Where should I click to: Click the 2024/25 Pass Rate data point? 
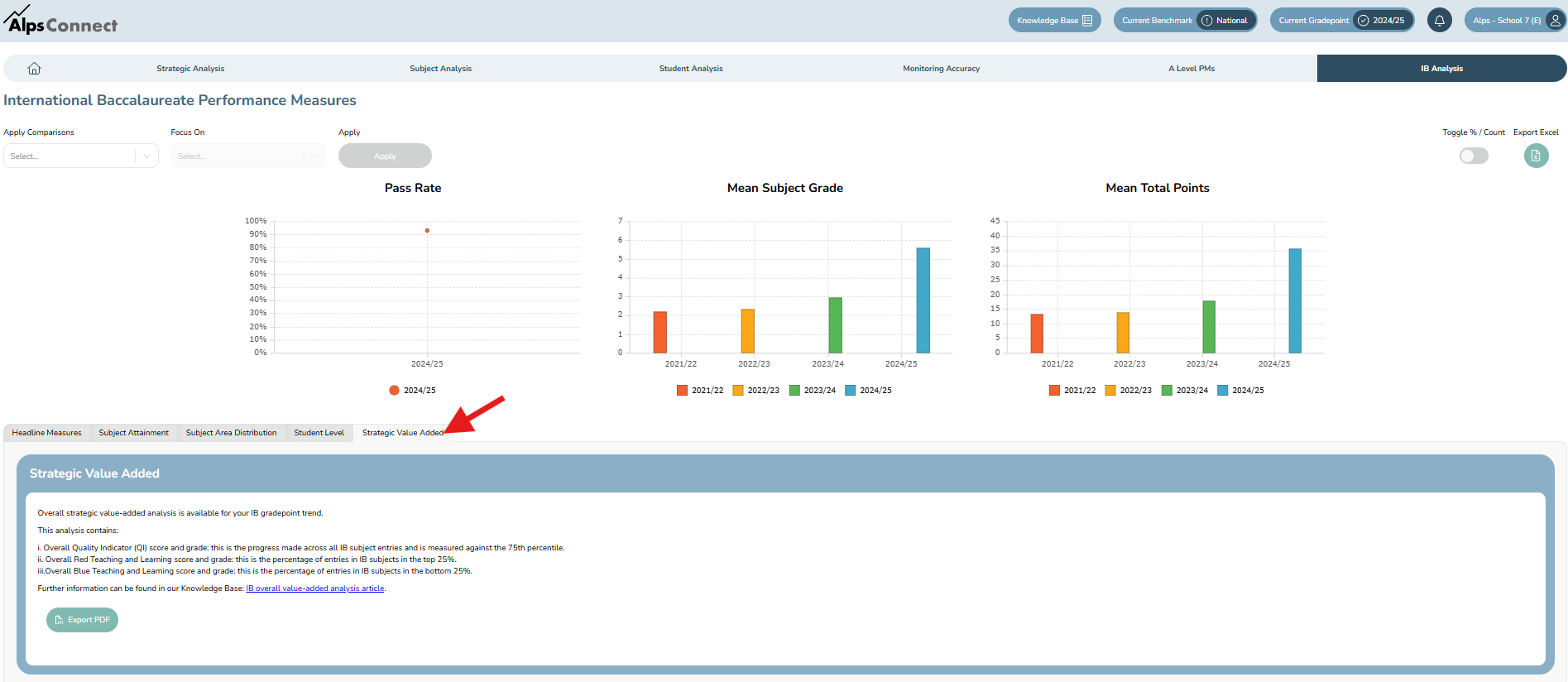tap(427, 231)
